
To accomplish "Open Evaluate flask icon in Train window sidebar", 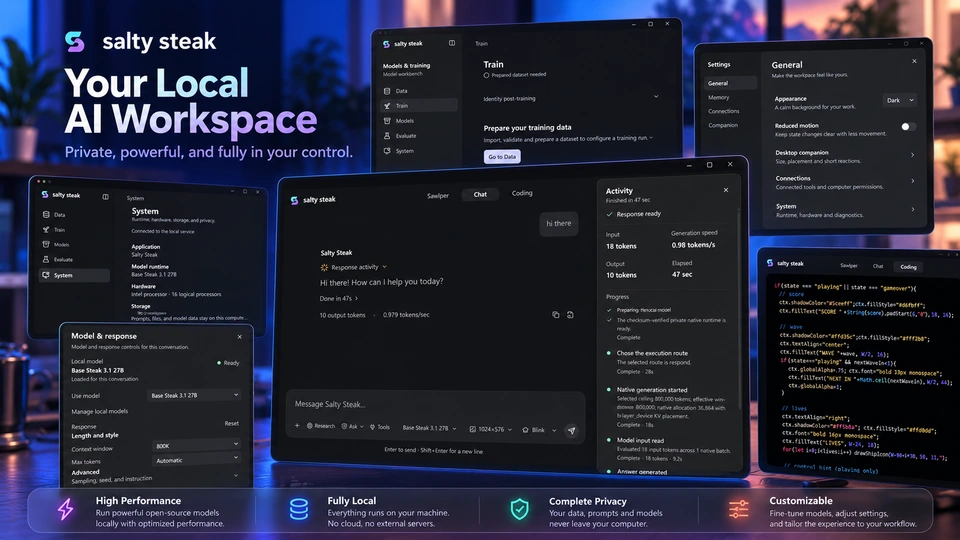I will click(x=387, y=136).
